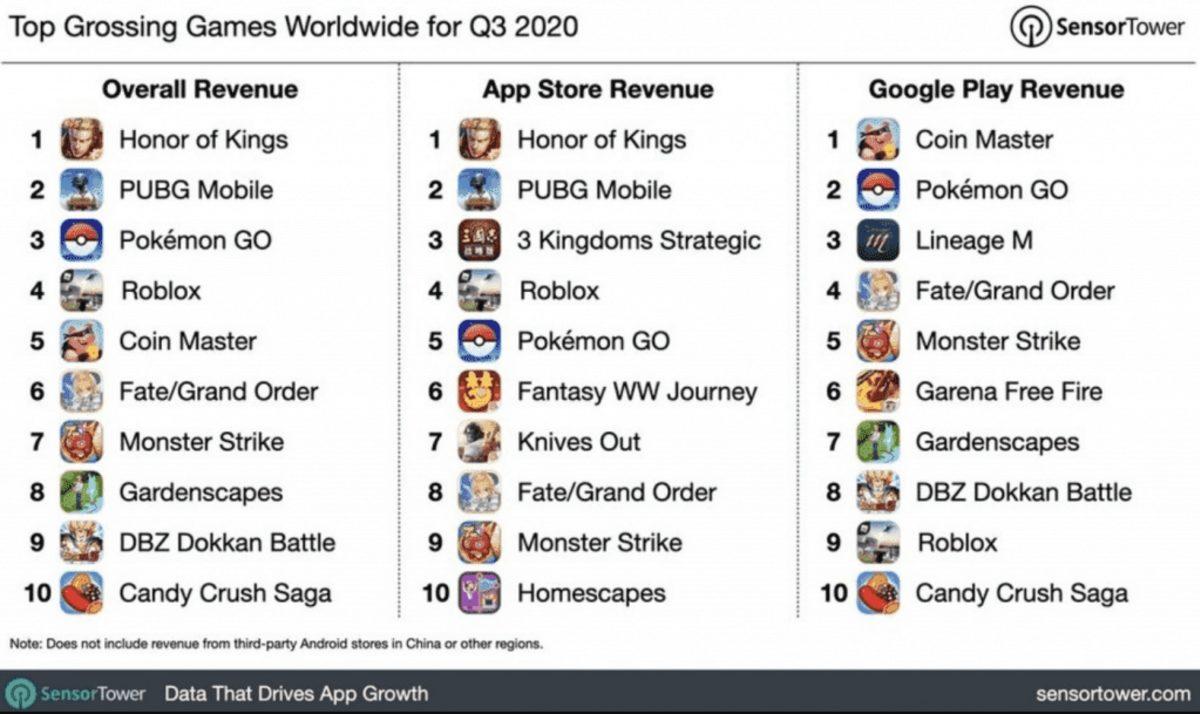
Task: Click the Gardenscapes icon in Google Play column
Action: coord(878,442)
